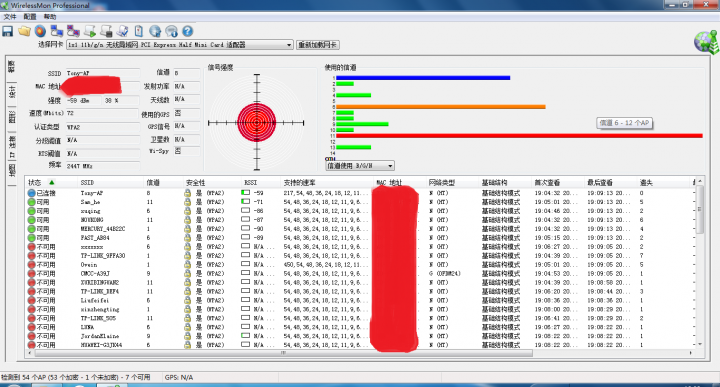Click the globe-and-tower logo at top right

point(706,42)
